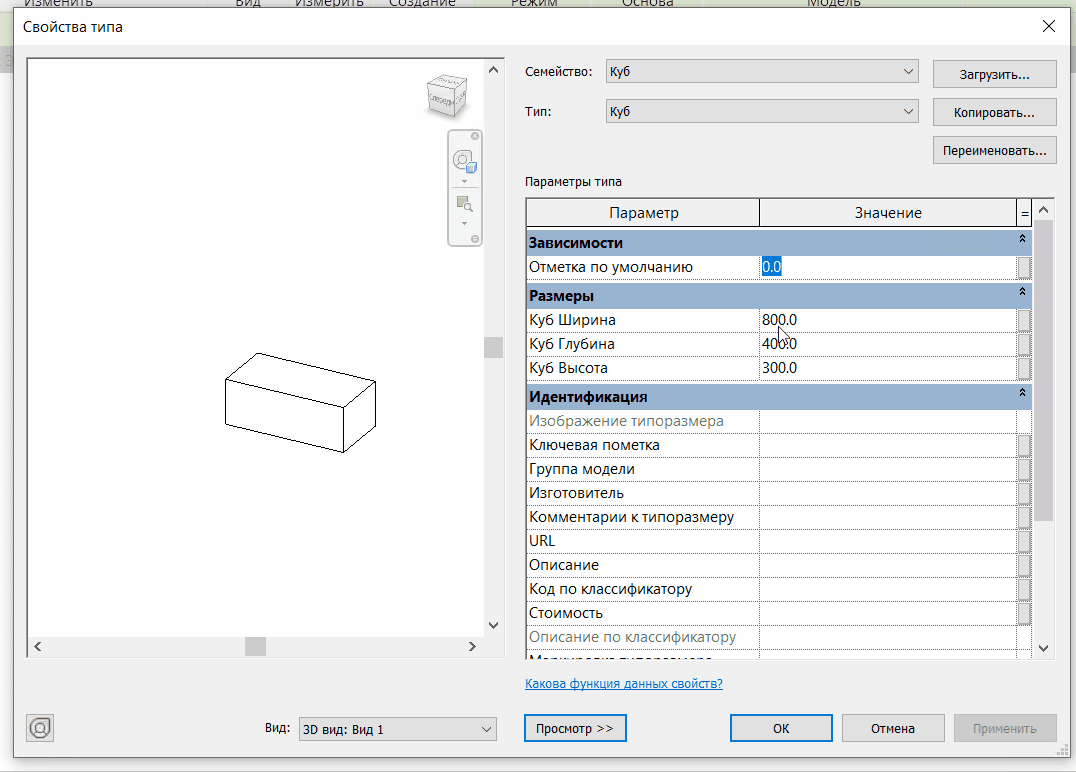The width and height of the screenshot is (1076, 772).
Task: Open zoom tool dropdown arrow
Action: click(465, 224)
